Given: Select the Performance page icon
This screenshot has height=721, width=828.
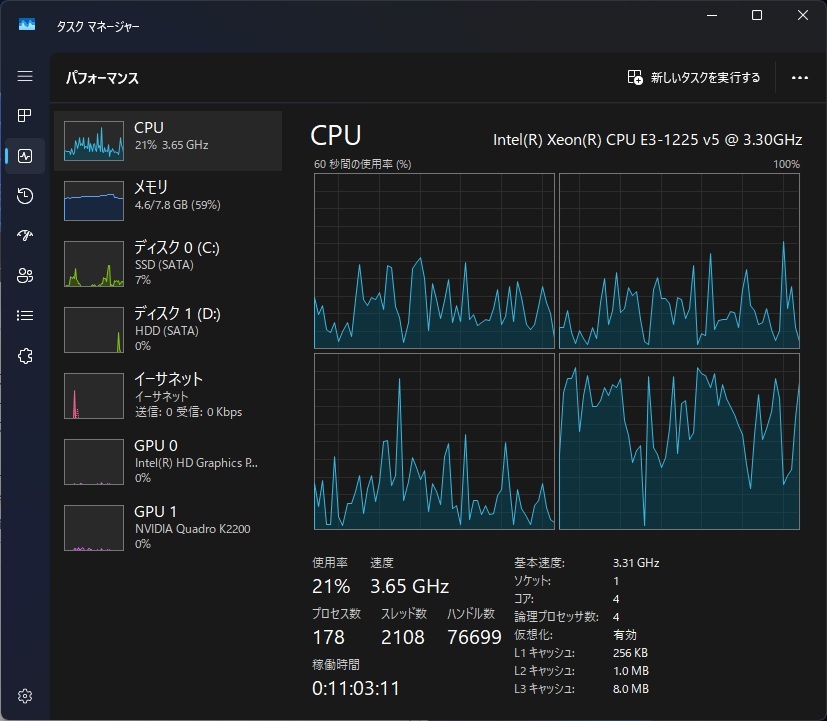Looking at the screenshot, I should click(25, 156).
